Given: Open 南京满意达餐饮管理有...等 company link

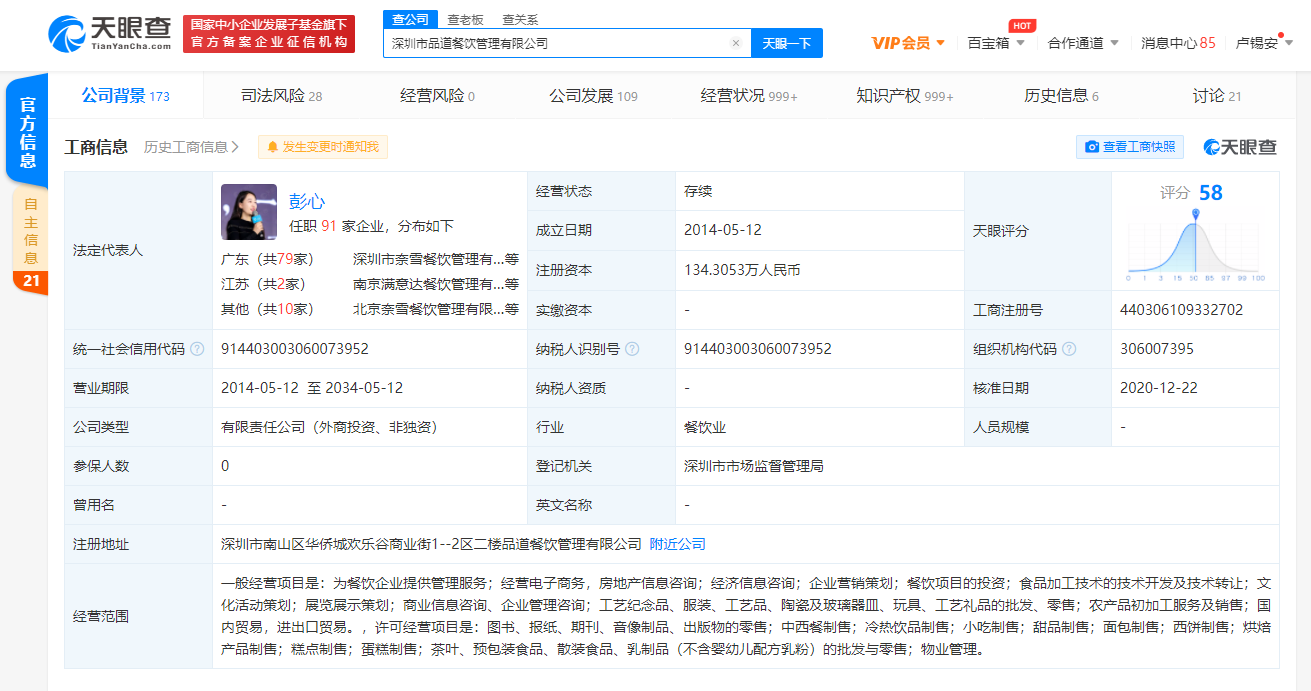Looking at the screenshot, I should pos(436,284).
